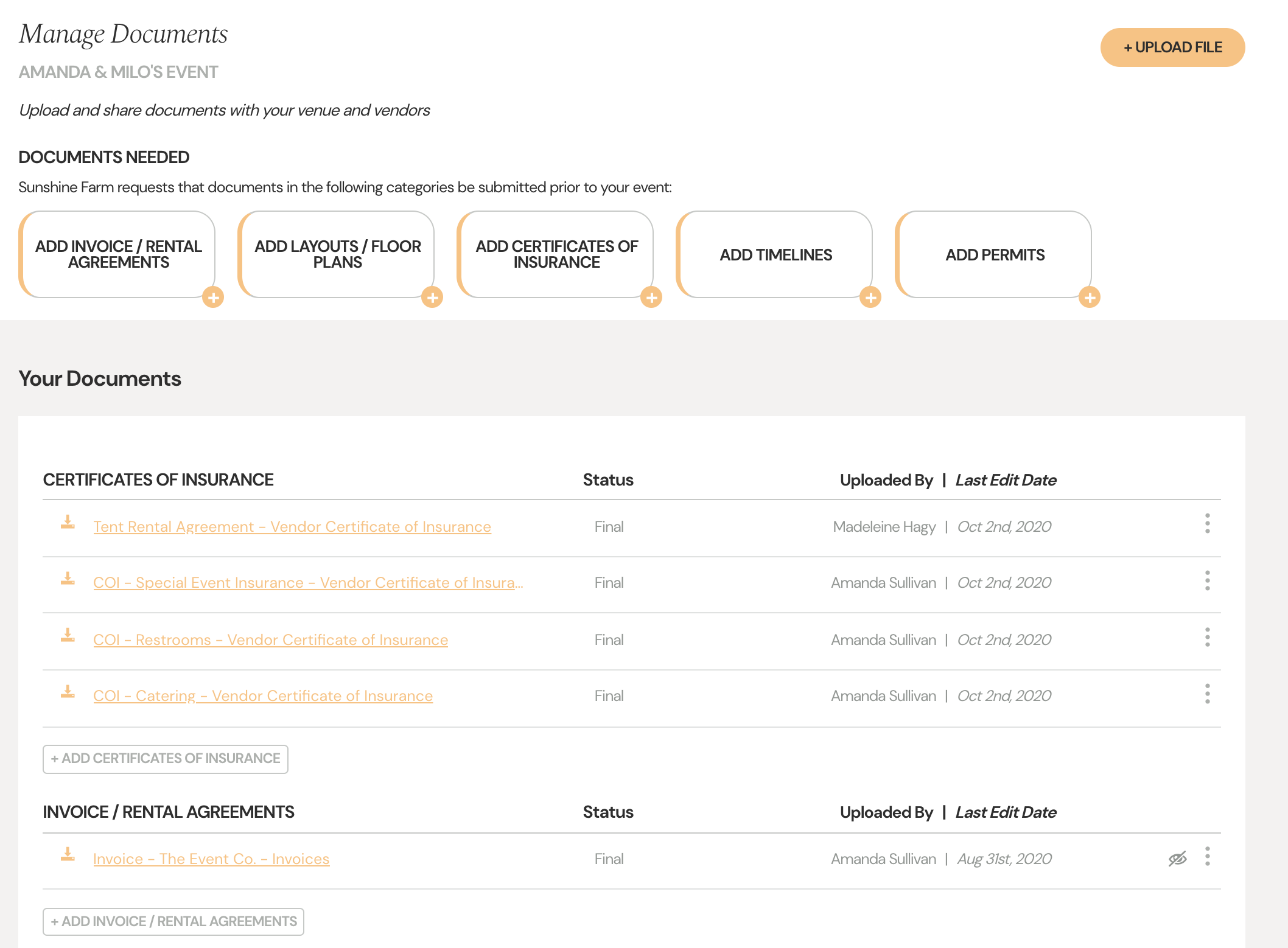Toggle visibility icon for Invoice – The Event Co.
Image resolution: width=1288 pixels, height=948 pixels.
pos(1177,858)
